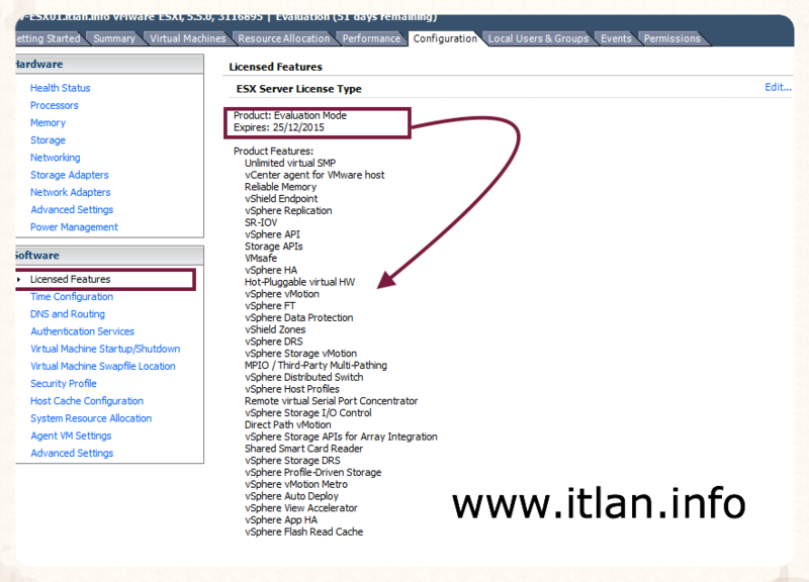Screen dimensions: 809x582
Task: Open Agent VM Settings
Action: click(71, 436)
